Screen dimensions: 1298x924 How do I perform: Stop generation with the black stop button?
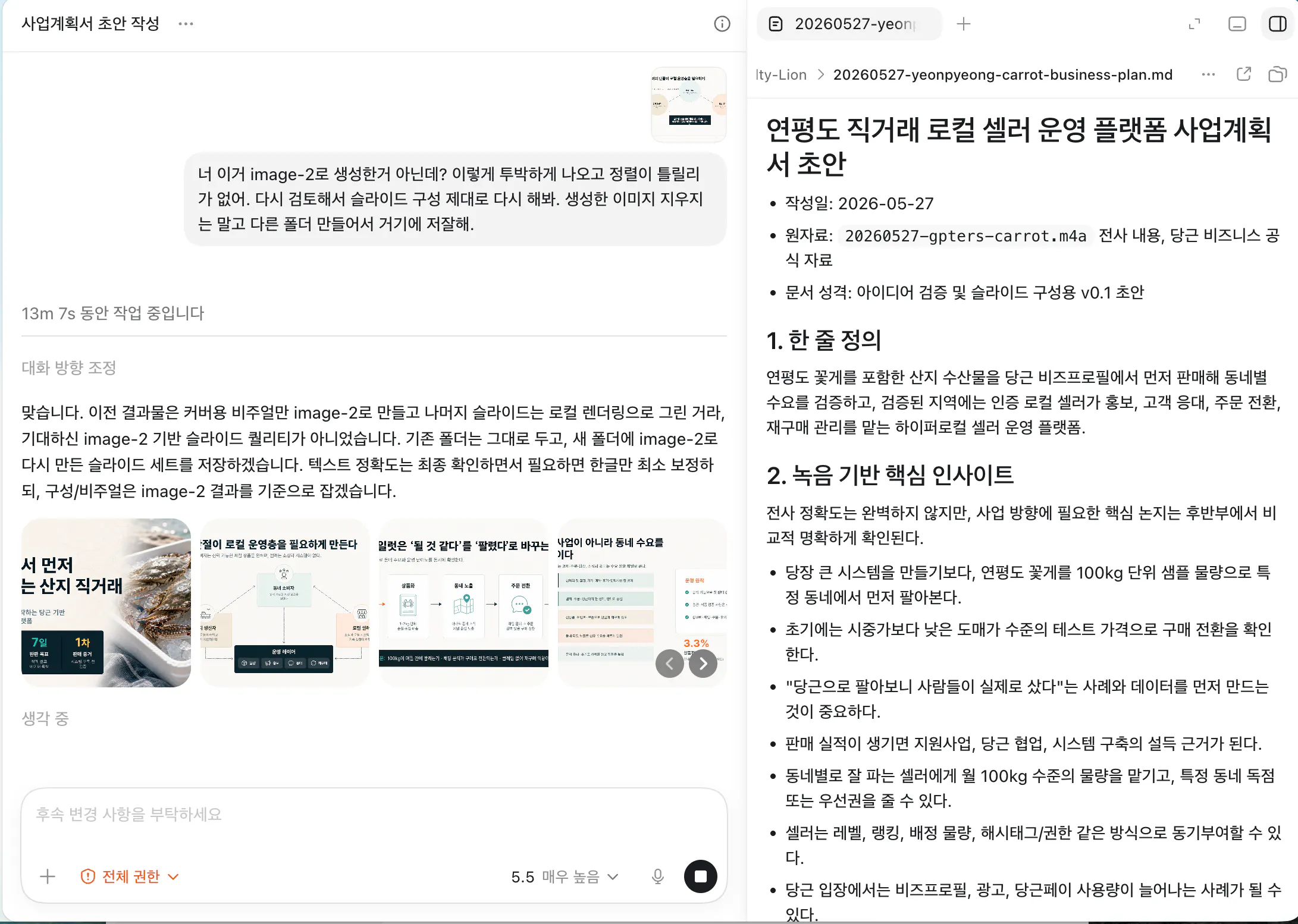[700, 876]
